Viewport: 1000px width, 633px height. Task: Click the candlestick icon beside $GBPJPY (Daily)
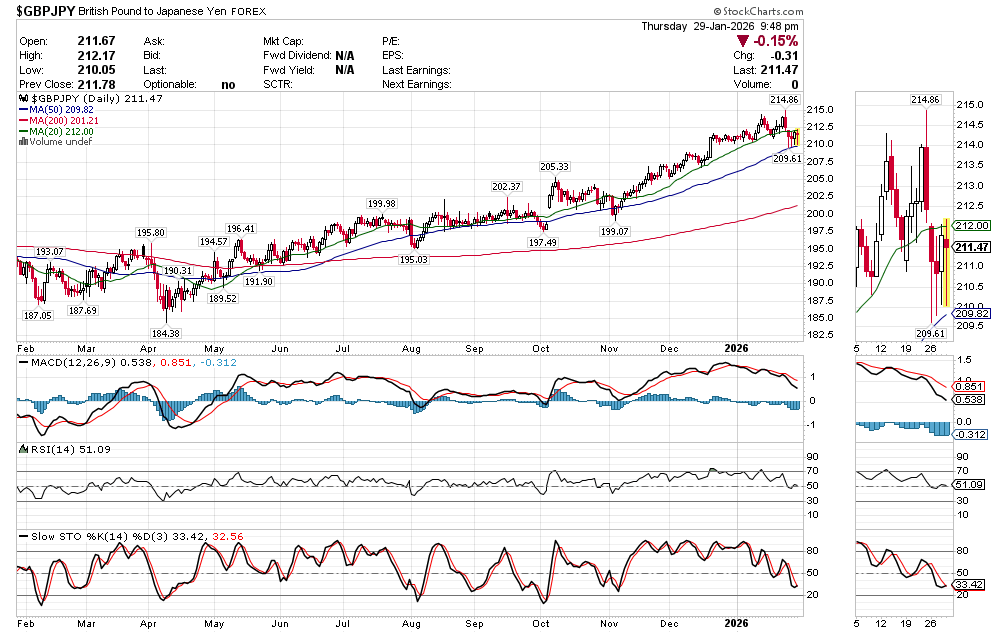click(x=23, y=100)
